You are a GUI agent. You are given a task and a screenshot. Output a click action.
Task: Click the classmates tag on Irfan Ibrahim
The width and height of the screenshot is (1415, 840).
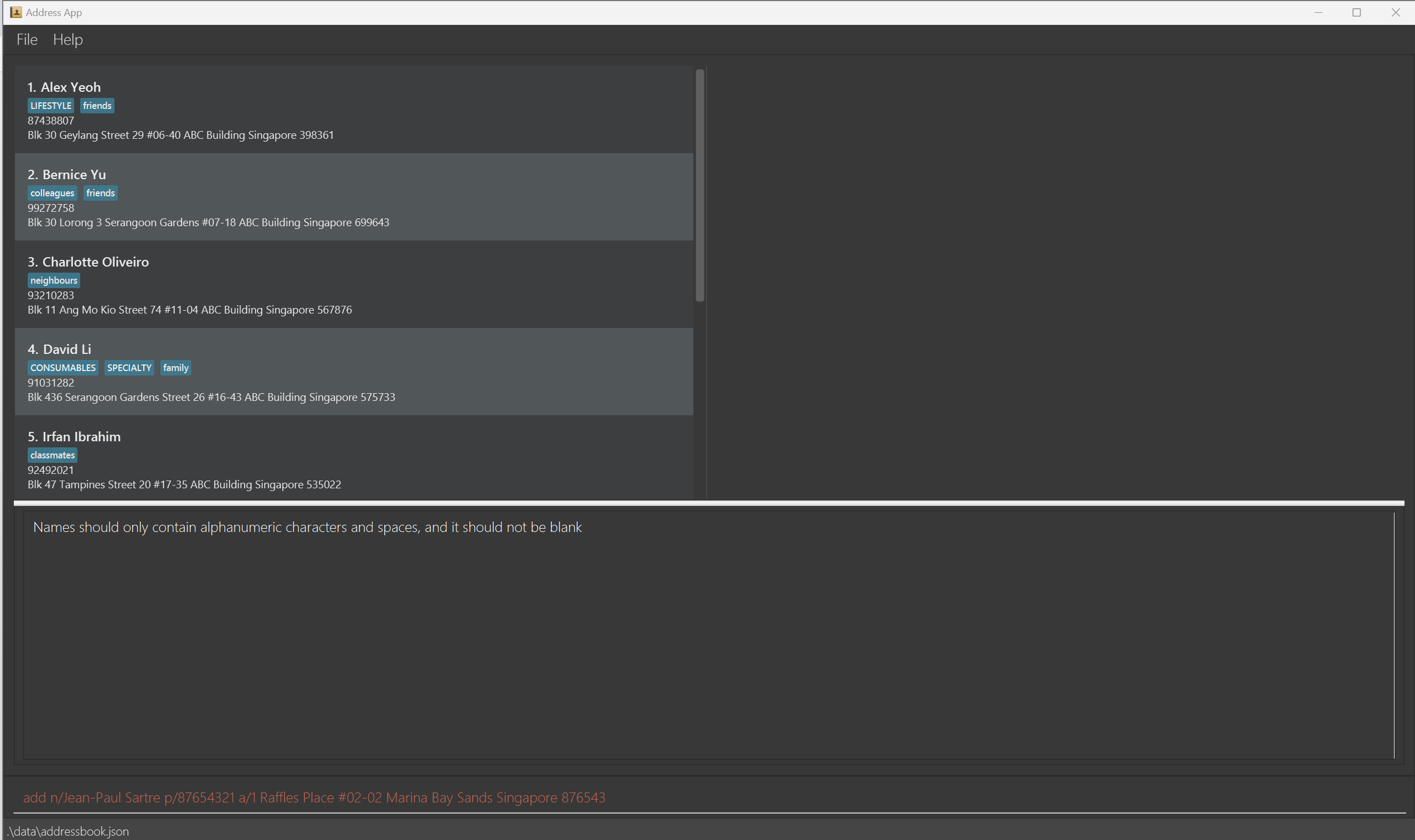pyautogui.click(x=53, y=455)
